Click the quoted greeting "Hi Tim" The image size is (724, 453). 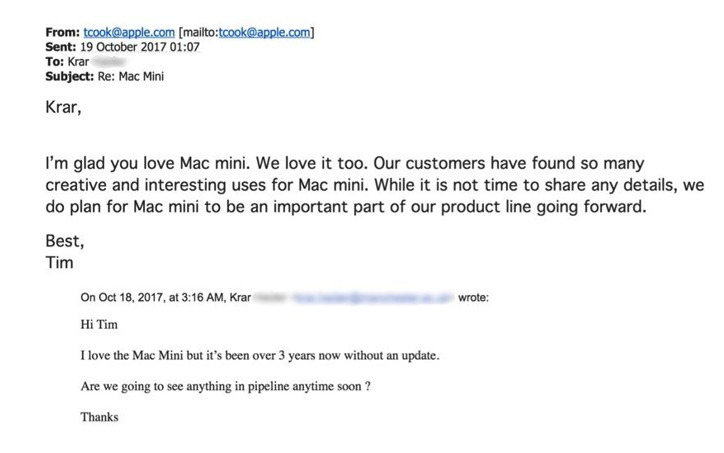98,325
